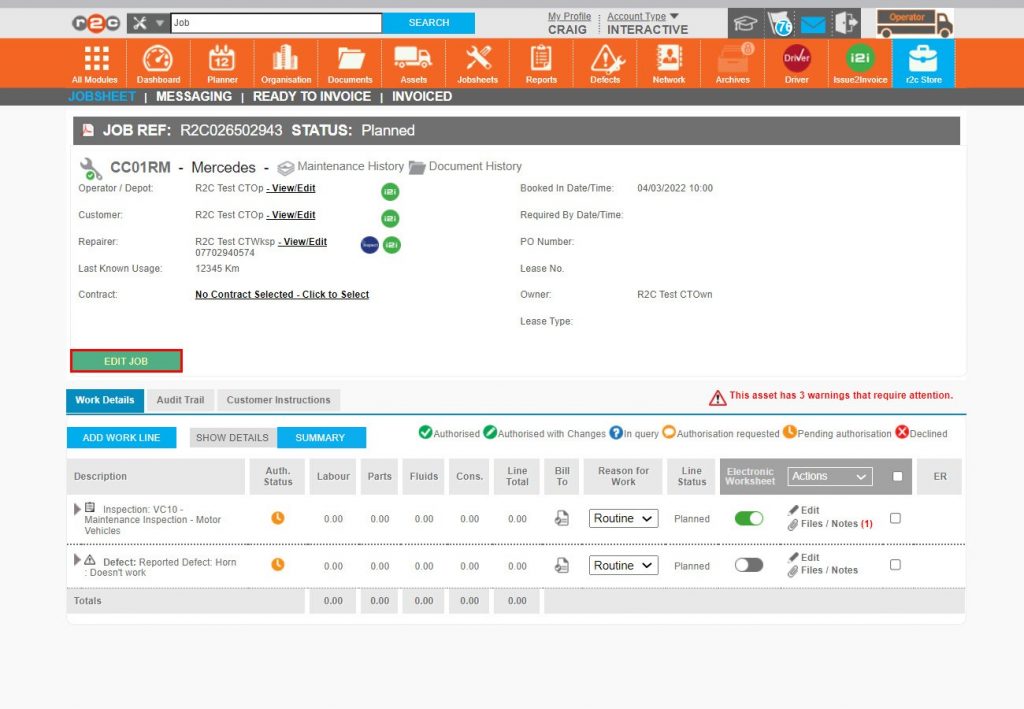The height and width of the screenshot is (709, 1024).
Task: Open the r2c Store module
Action: click(923, 63)
